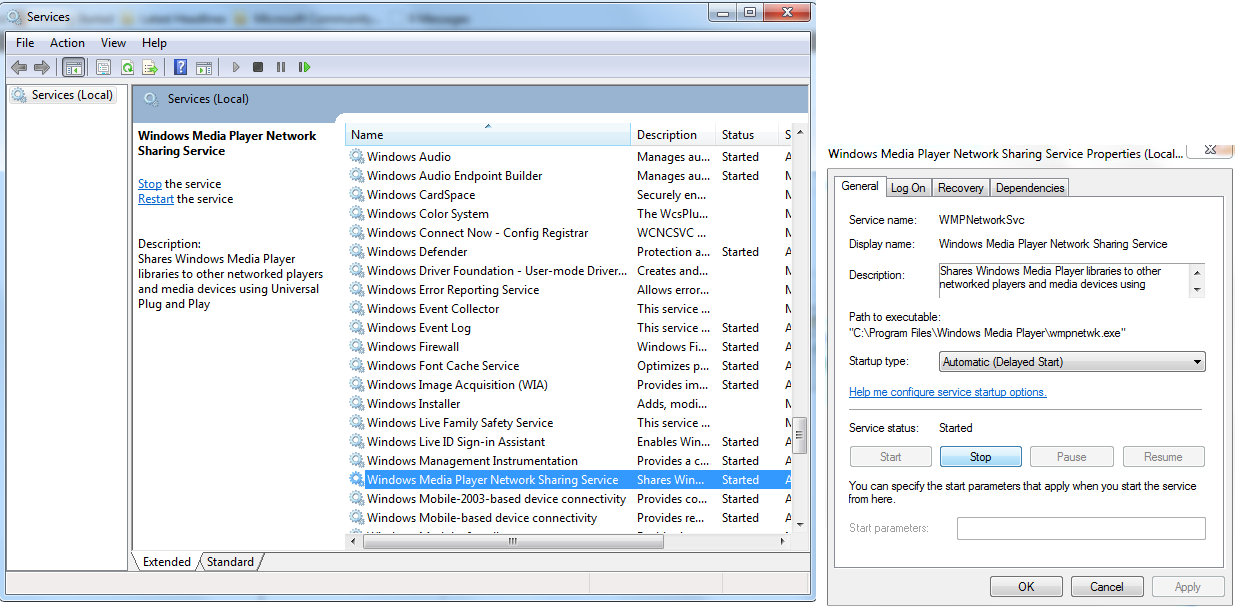Viewport: 1235px width, 607px height.
Task: Click gear icon next to Windows Firewall
Action: (356, 346)
